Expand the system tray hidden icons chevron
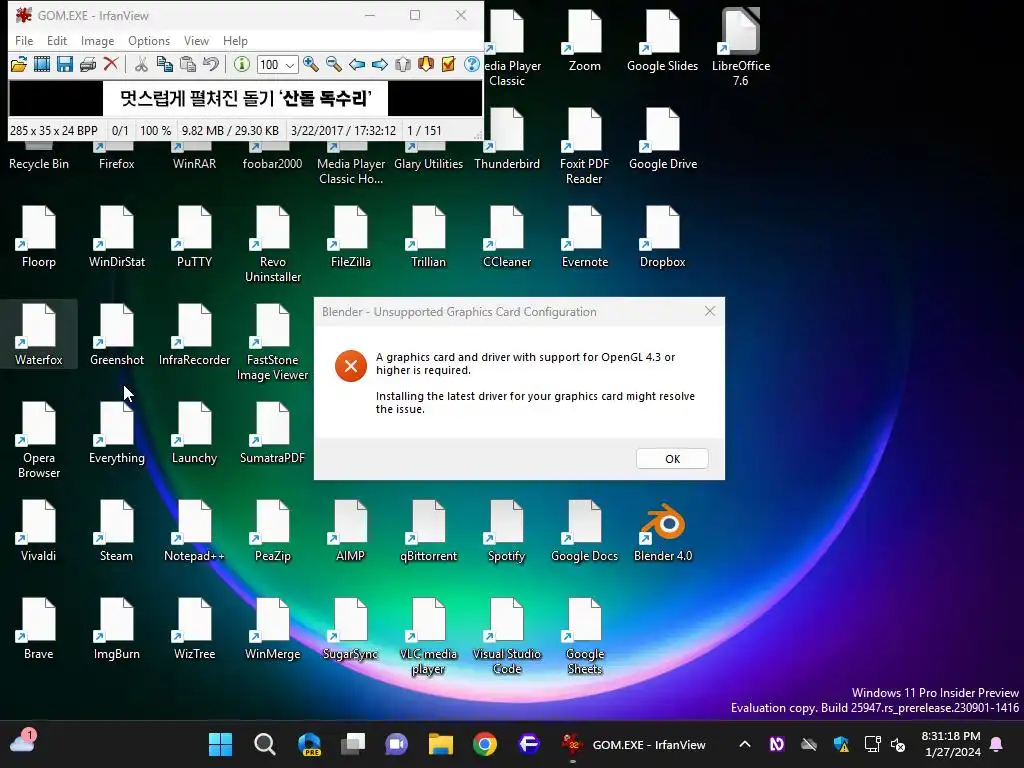 coord(744,744)
